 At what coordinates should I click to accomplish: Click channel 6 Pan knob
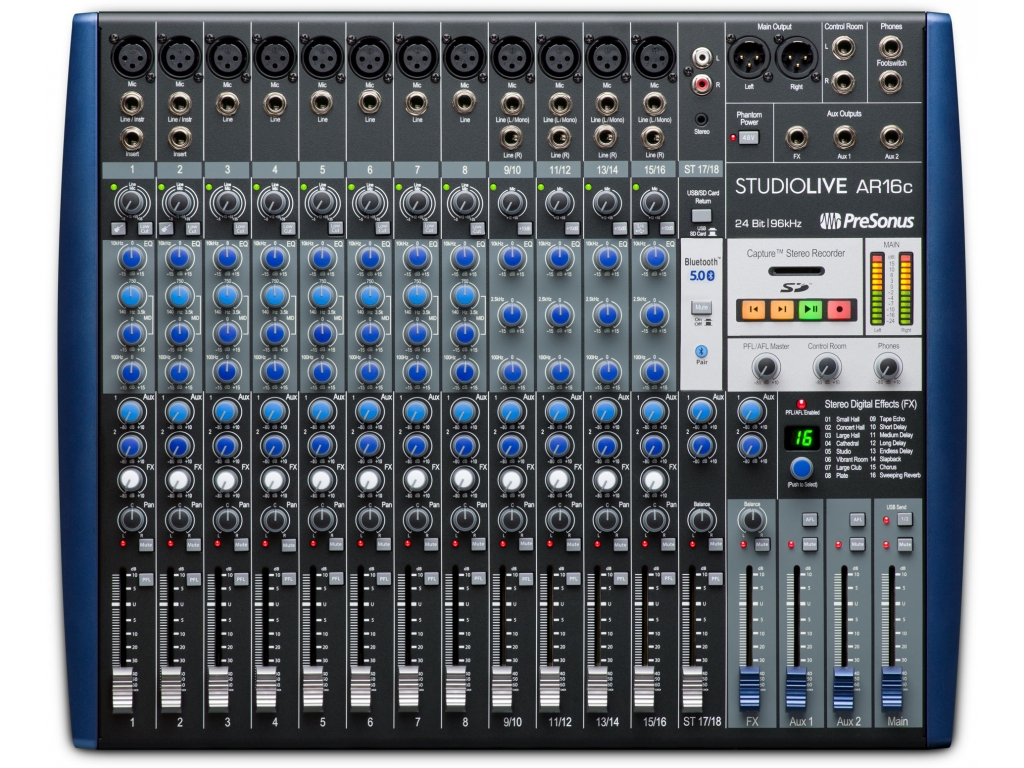click(370, 520)
